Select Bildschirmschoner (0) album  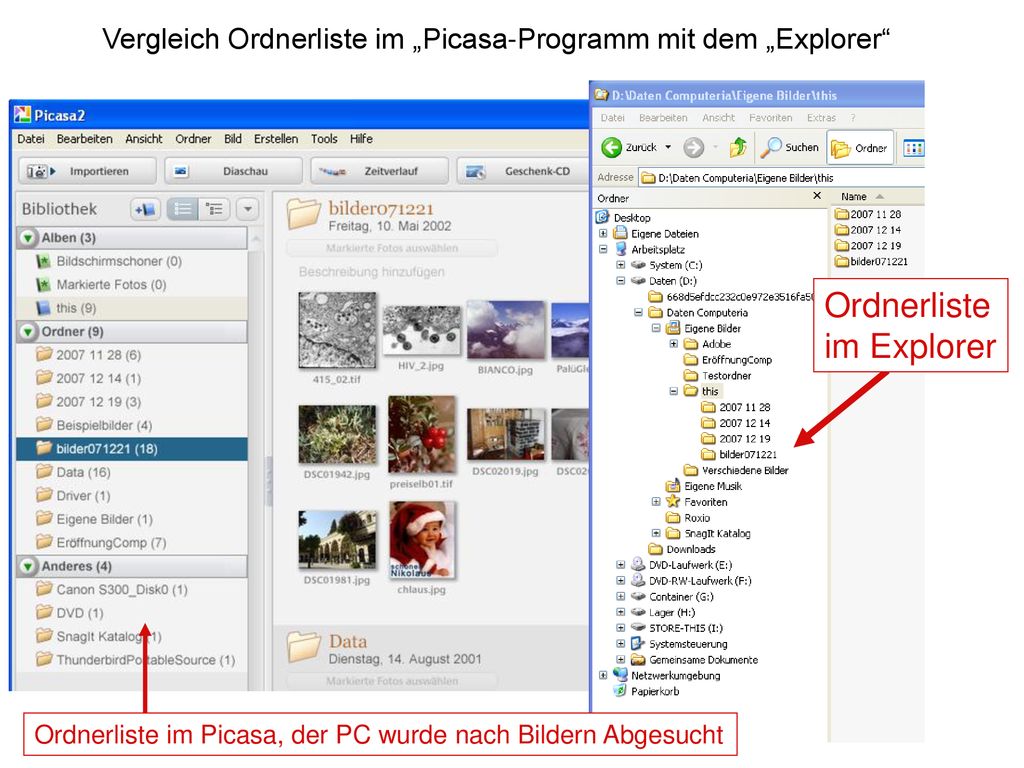coord(132,261)
